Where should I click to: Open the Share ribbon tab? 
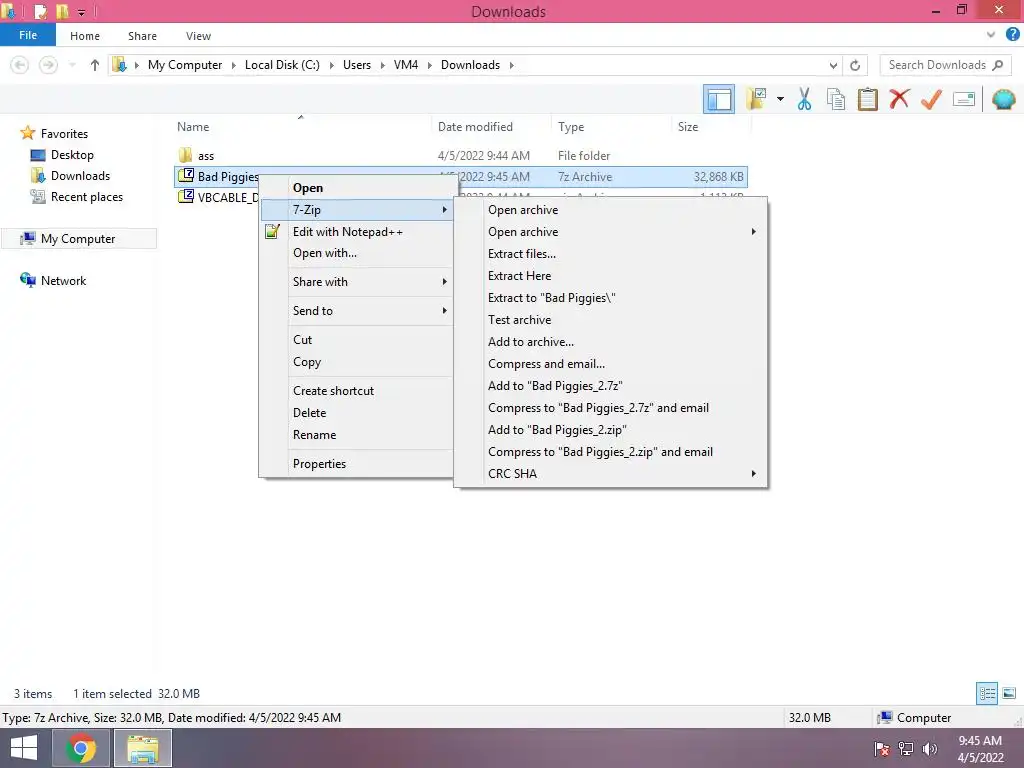point(142,36)
